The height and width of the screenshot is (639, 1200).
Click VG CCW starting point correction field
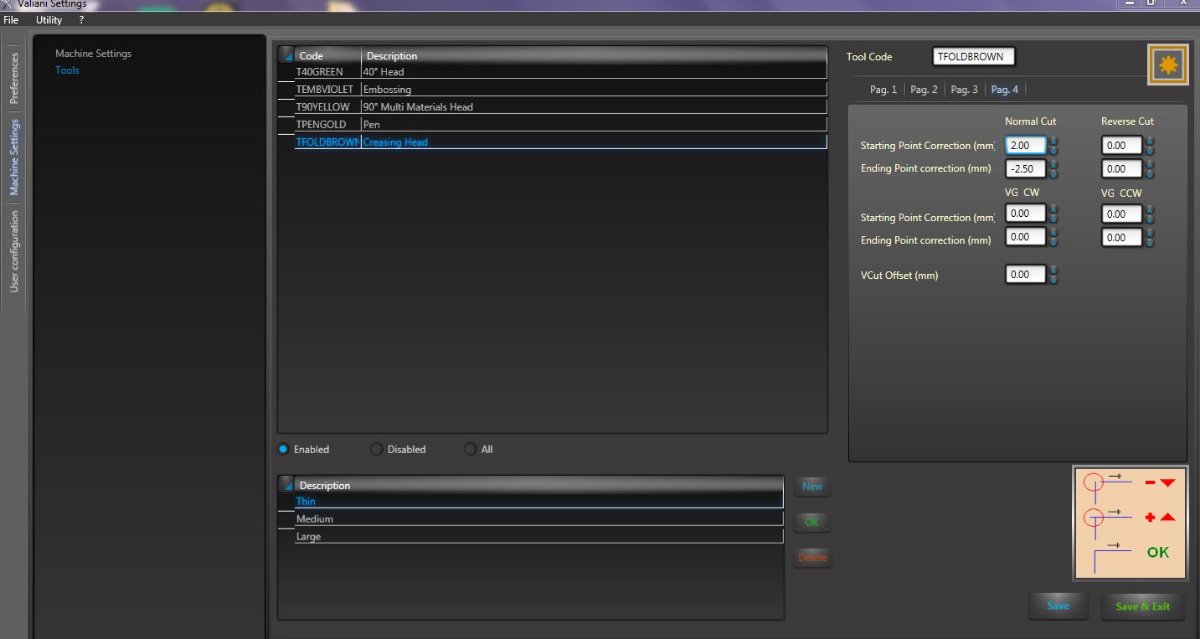click(1122, 214)
